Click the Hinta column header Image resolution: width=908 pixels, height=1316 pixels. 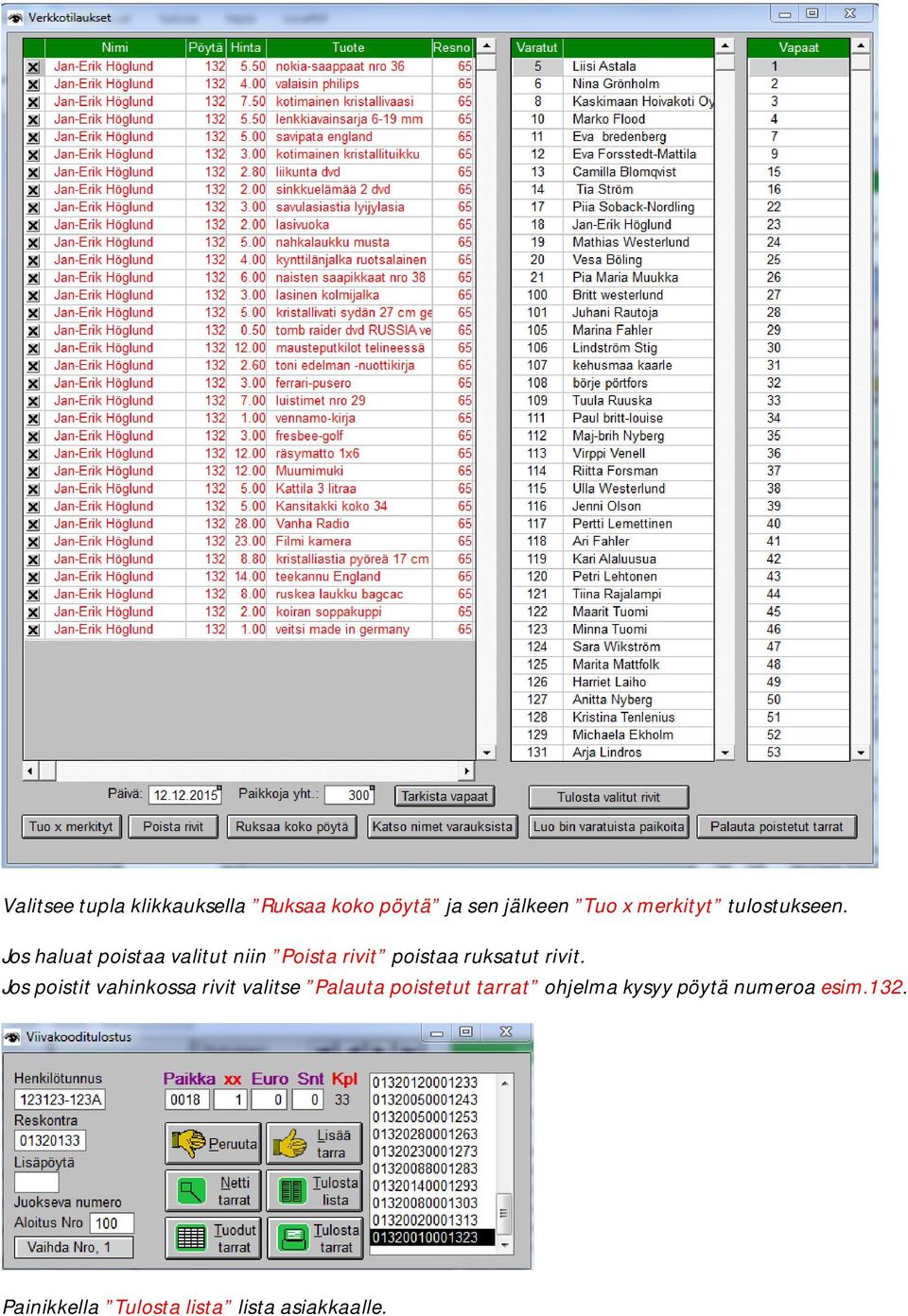[246, 47]
